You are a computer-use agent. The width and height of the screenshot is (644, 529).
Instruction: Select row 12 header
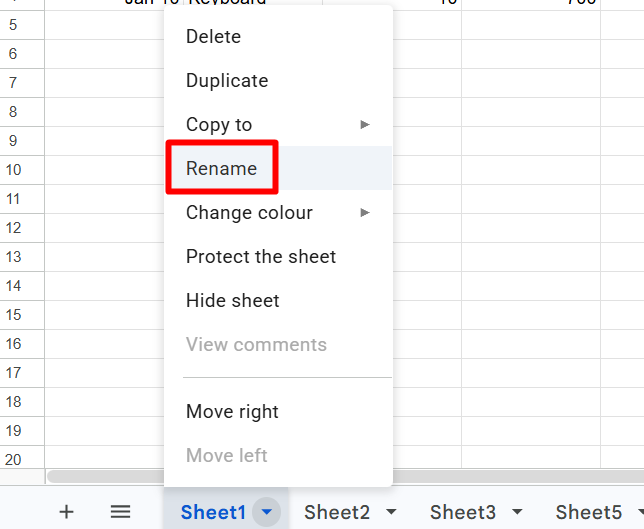(22, 228)
